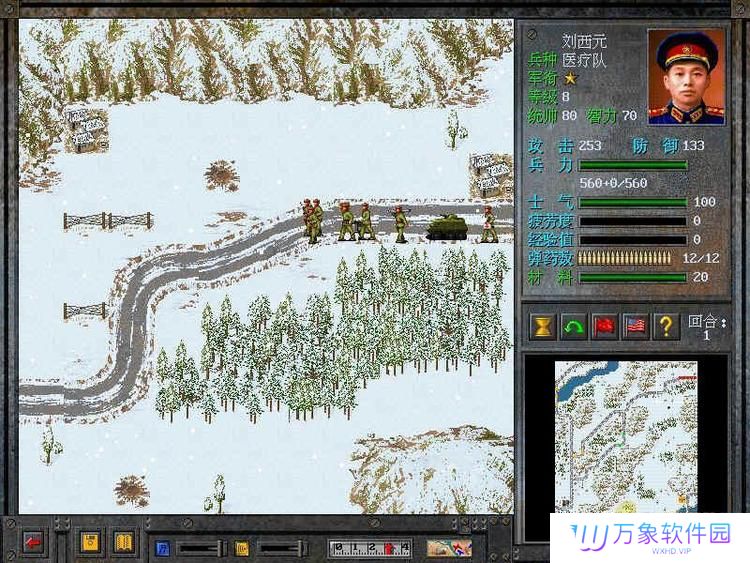The height and width of the screenshot is (563, 750).
Task: Click the snowy village at right edge
Action: point(491,174)
